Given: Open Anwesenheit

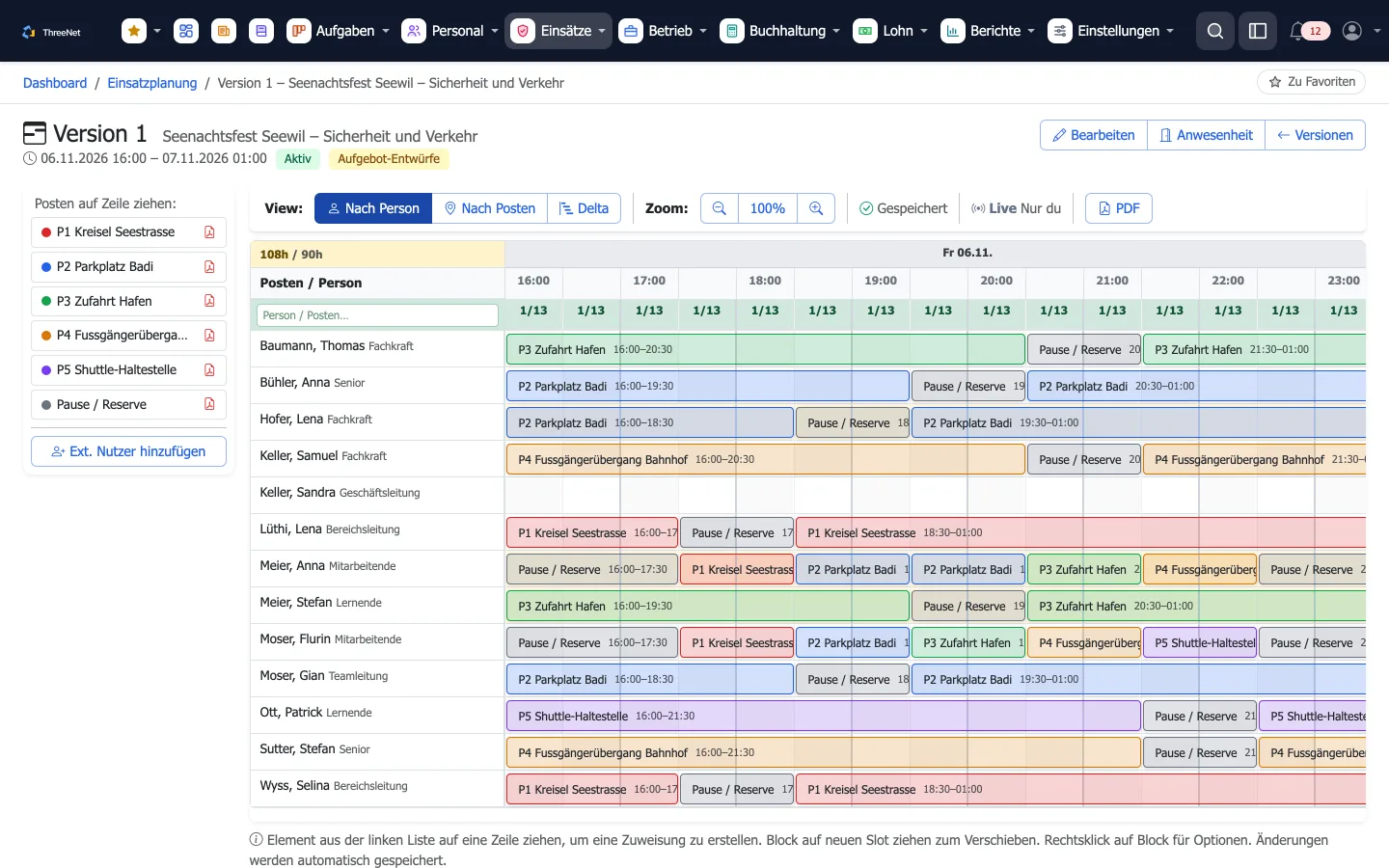Looking at the screenshot, I should 1206,135.
